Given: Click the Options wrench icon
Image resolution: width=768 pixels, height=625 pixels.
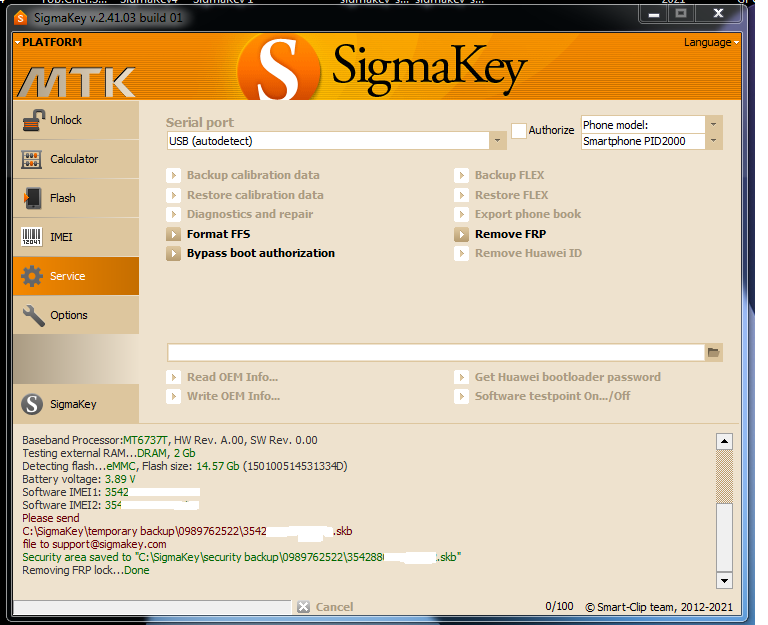Looking at the screenshot, I should tap(33, 315).
